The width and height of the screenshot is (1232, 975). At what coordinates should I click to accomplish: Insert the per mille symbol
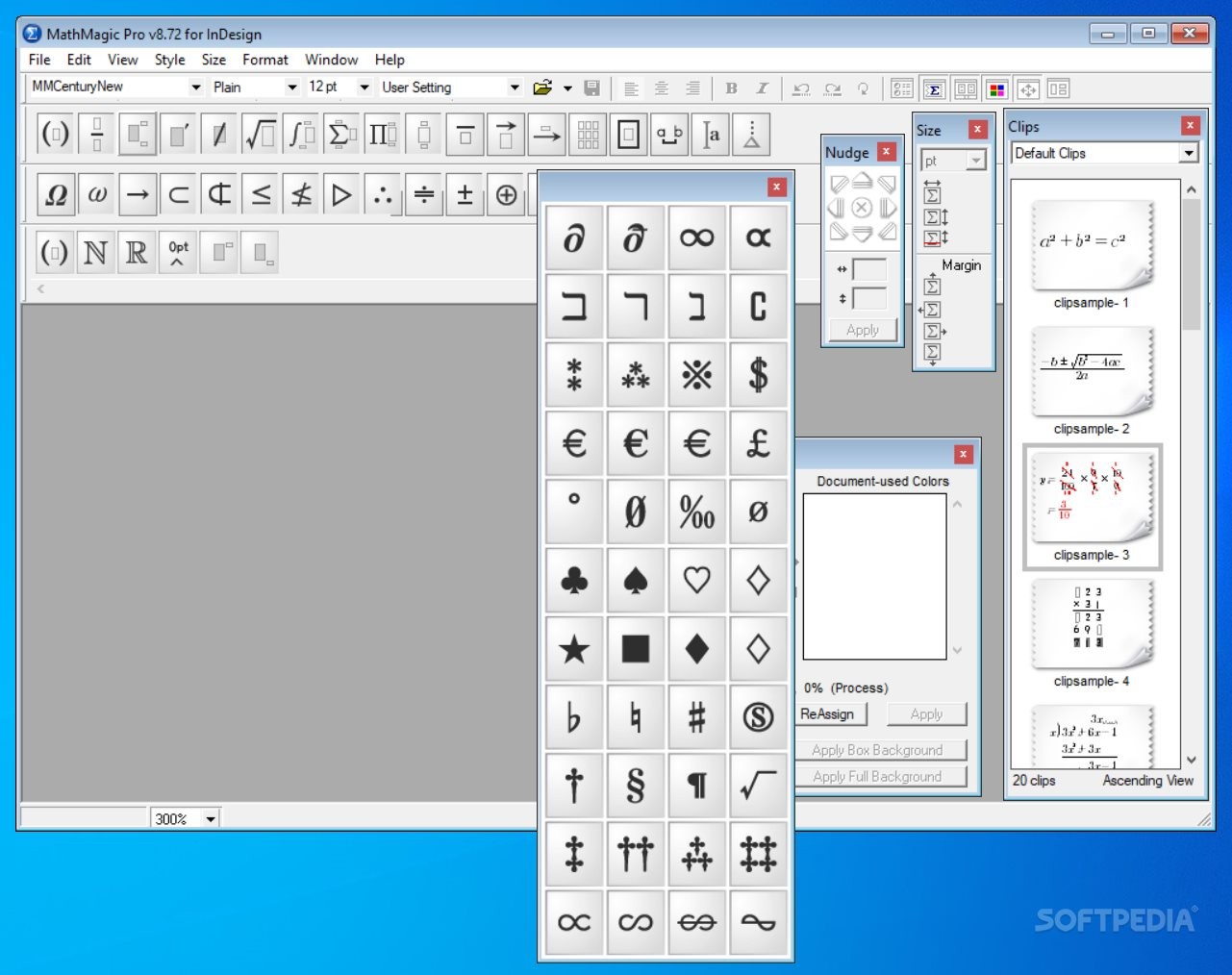tap(696, 512)
